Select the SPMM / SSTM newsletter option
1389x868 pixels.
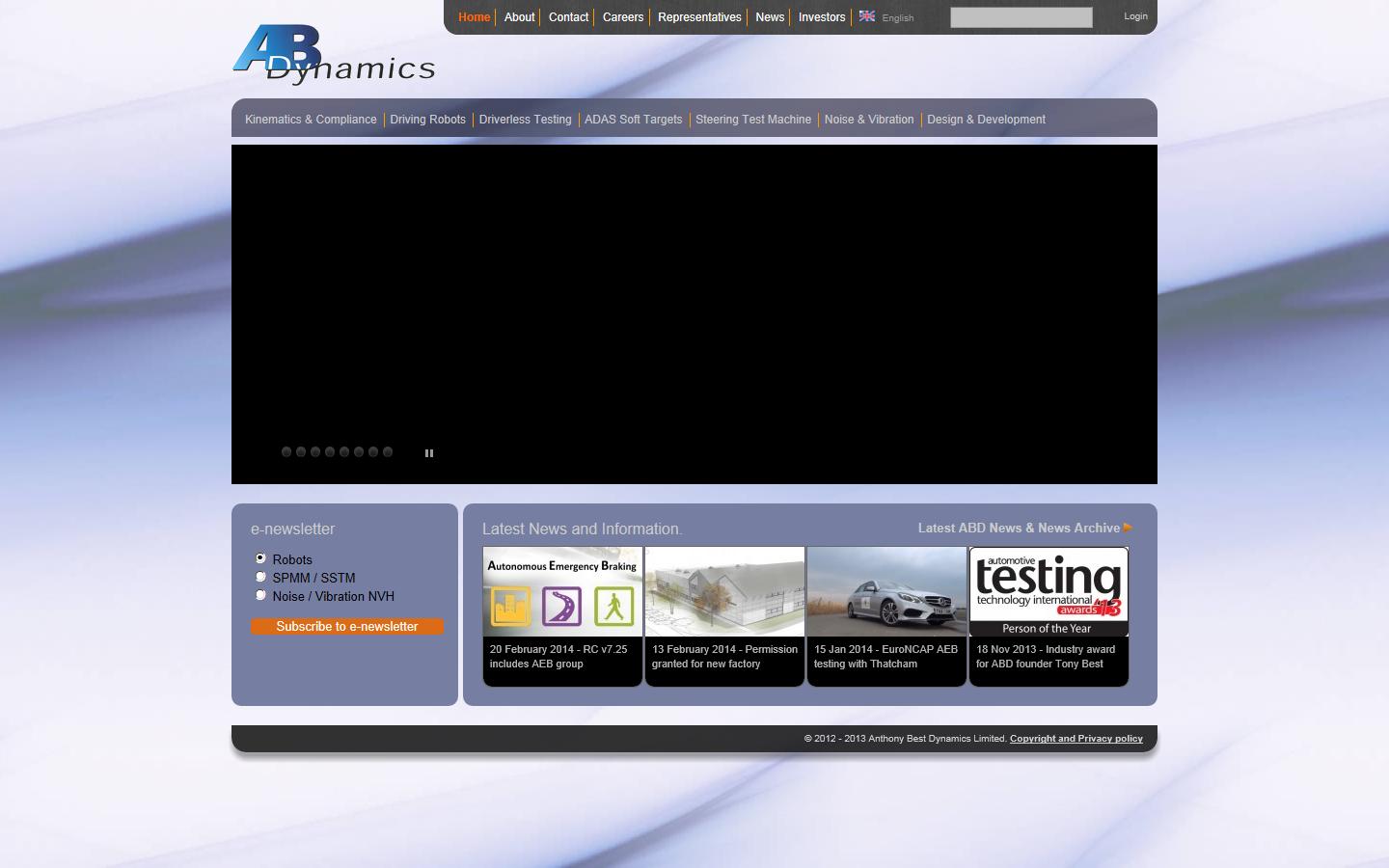(x=260, y=576)
